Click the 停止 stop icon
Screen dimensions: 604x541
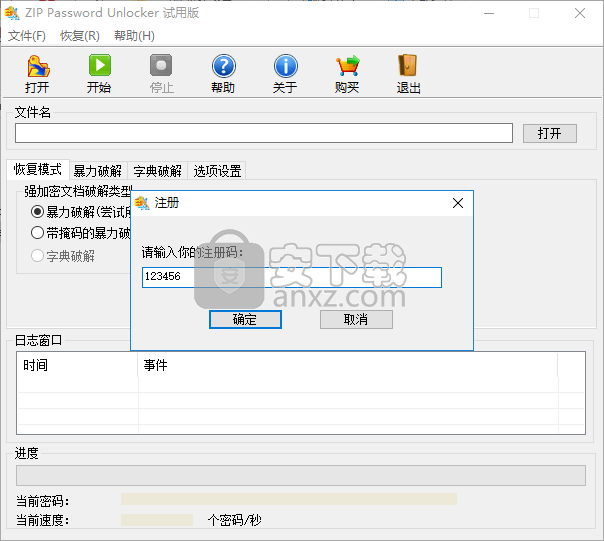[x=161, y=66]
